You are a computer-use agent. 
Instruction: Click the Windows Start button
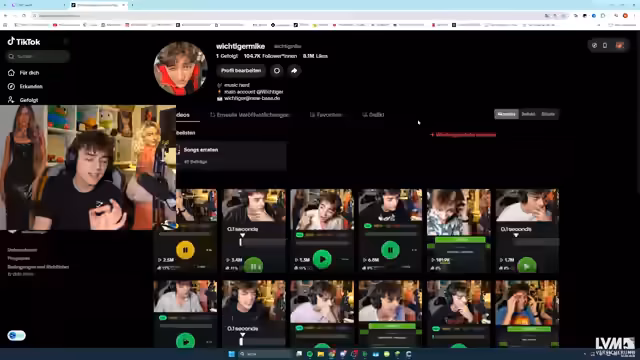click(231, 354)
